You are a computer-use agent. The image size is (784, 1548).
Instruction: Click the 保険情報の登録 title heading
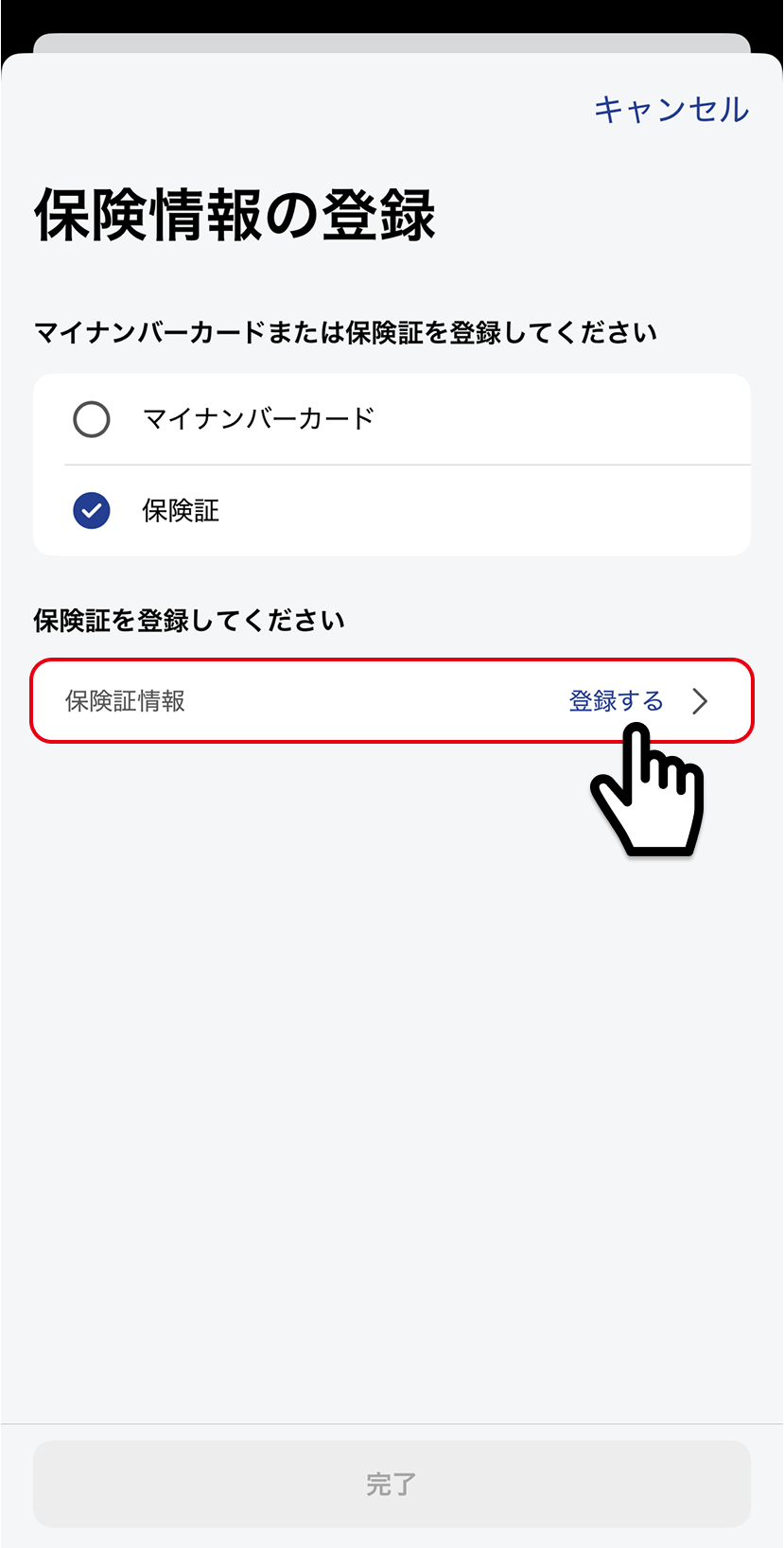point(235,216)
